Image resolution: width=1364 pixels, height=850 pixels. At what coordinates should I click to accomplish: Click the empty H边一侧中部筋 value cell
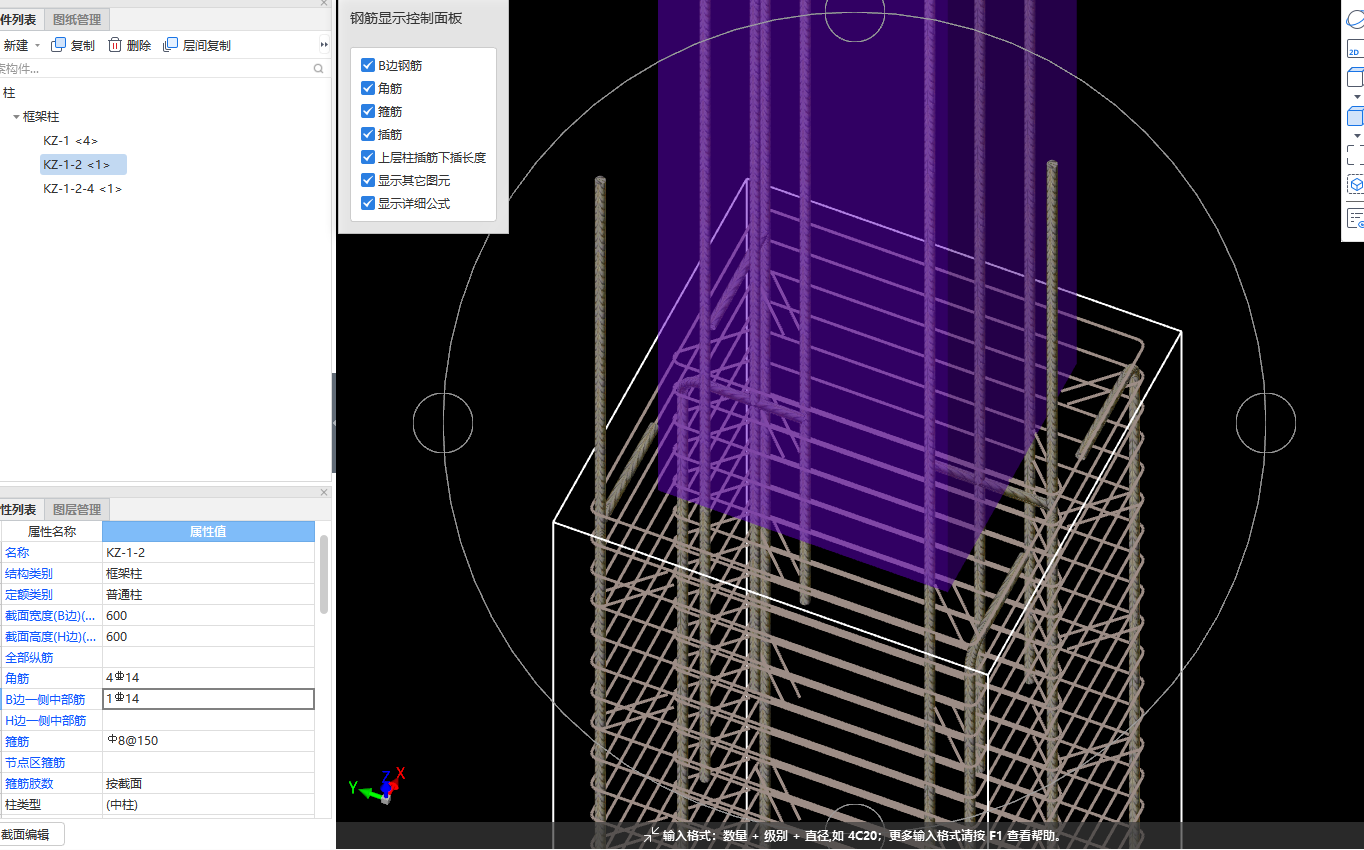(209, 720)
